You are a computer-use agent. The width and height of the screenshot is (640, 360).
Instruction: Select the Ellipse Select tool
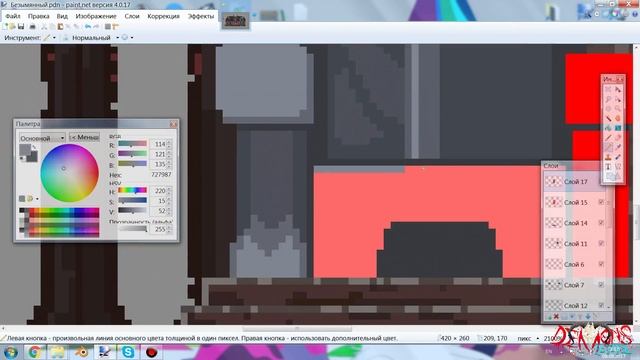pyautogui.click(x=608, y=109)
